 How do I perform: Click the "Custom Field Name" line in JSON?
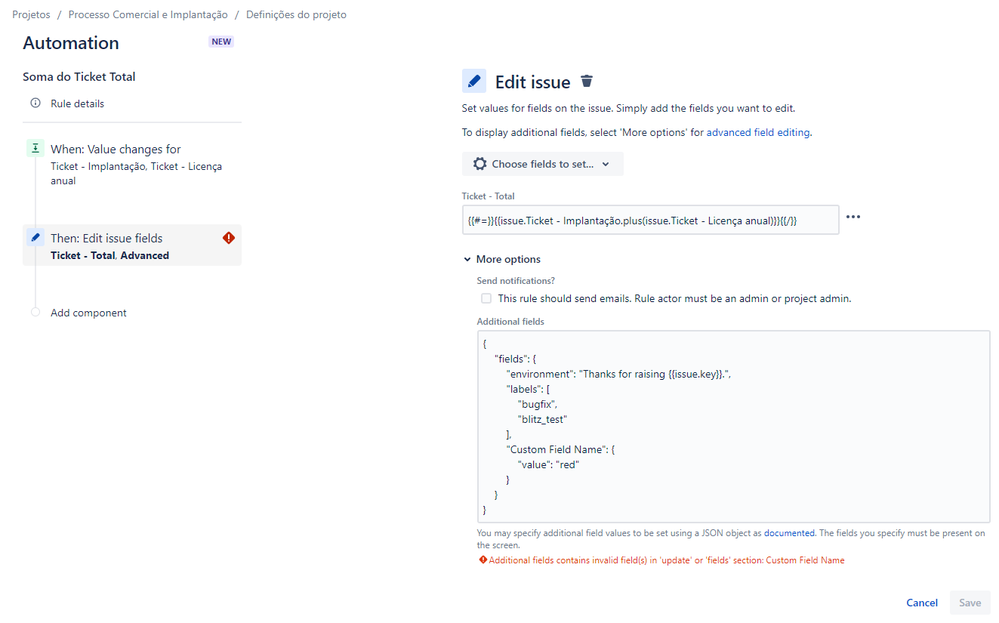click(561, 450)
